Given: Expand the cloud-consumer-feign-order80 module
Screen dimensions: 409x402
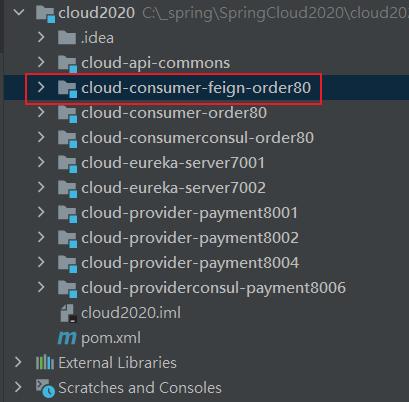Looking at the screenshot, I should [41, 87].
